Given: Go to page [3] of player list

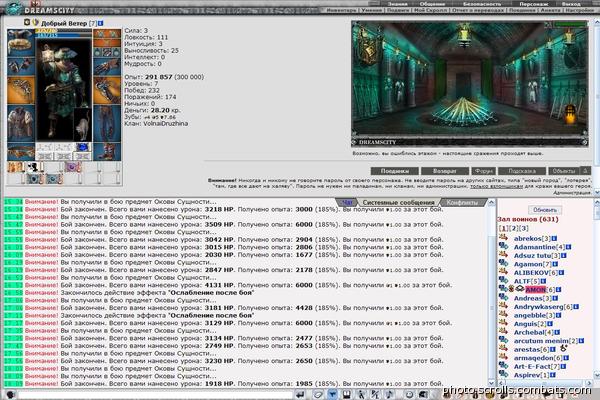Looking at the screenshot, I should (x=524, y=229).
